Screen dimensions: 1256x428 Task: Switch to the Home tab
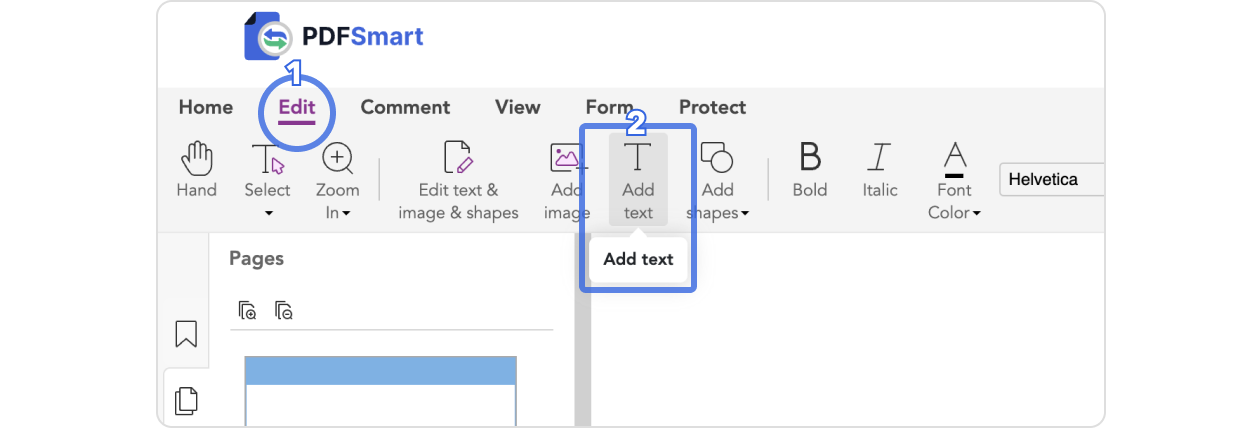click(205, 107)
